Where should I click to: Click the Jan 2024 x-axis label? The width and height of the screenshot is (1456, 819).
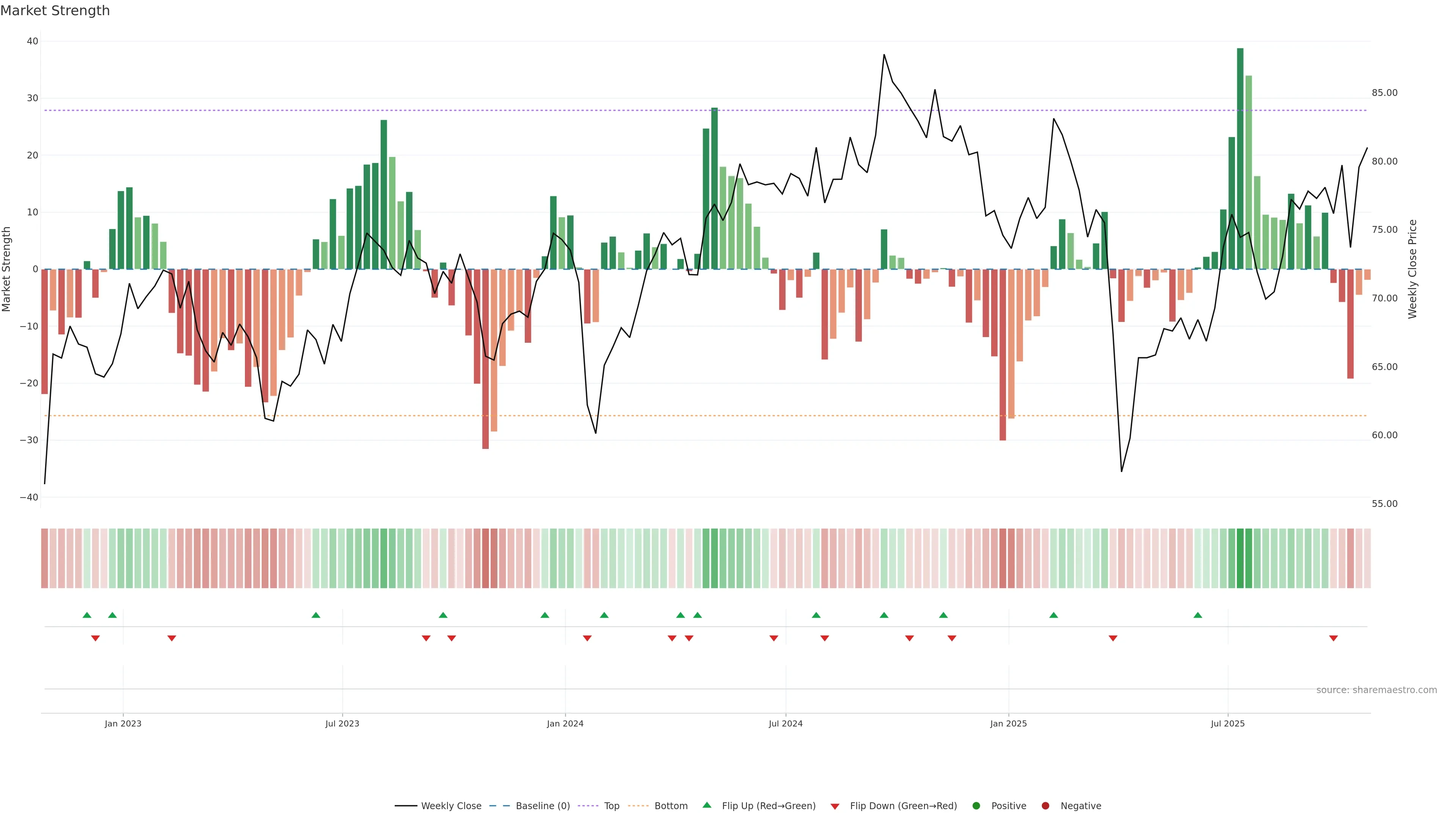point(565,723)
